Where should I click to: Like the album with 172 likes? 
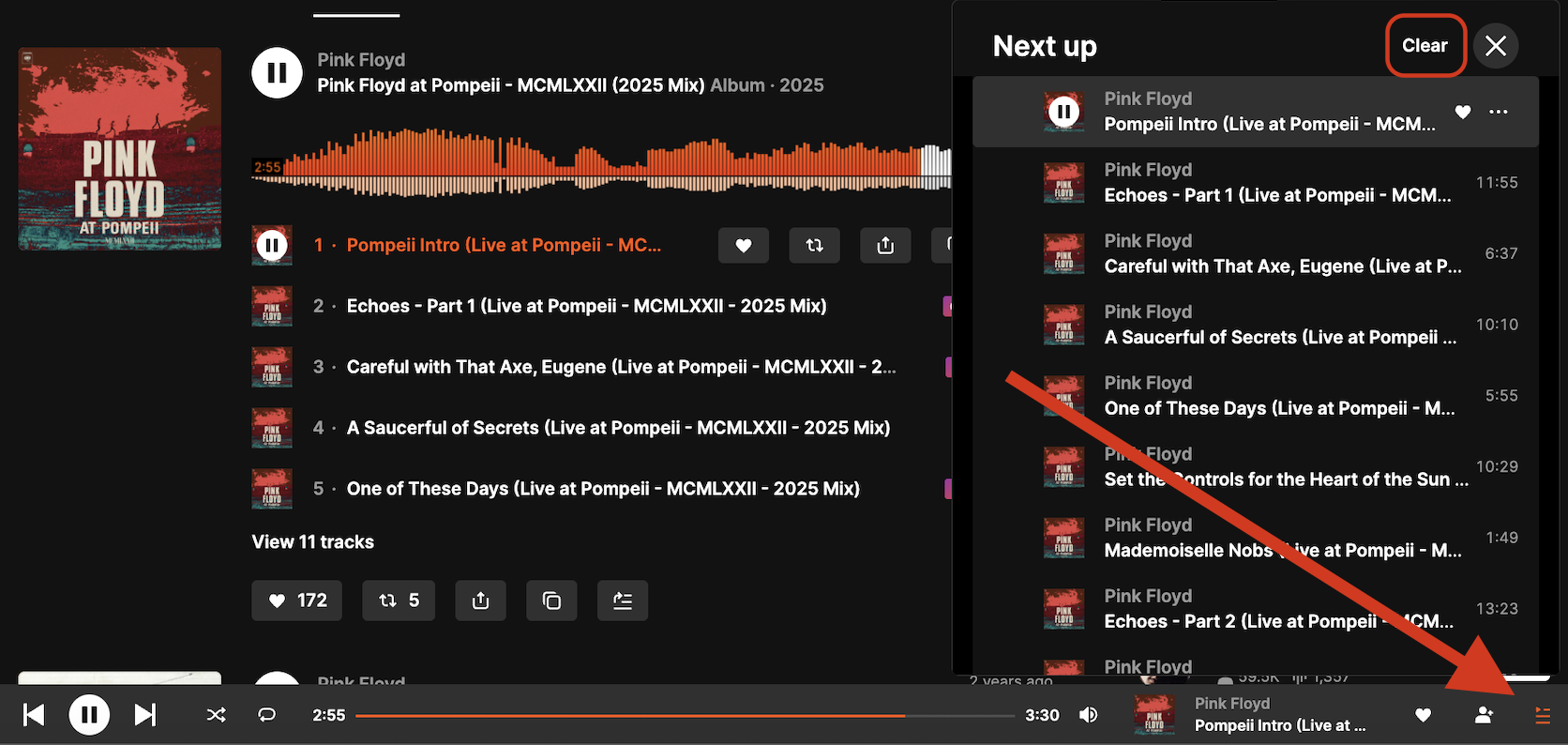click(296, 601)
